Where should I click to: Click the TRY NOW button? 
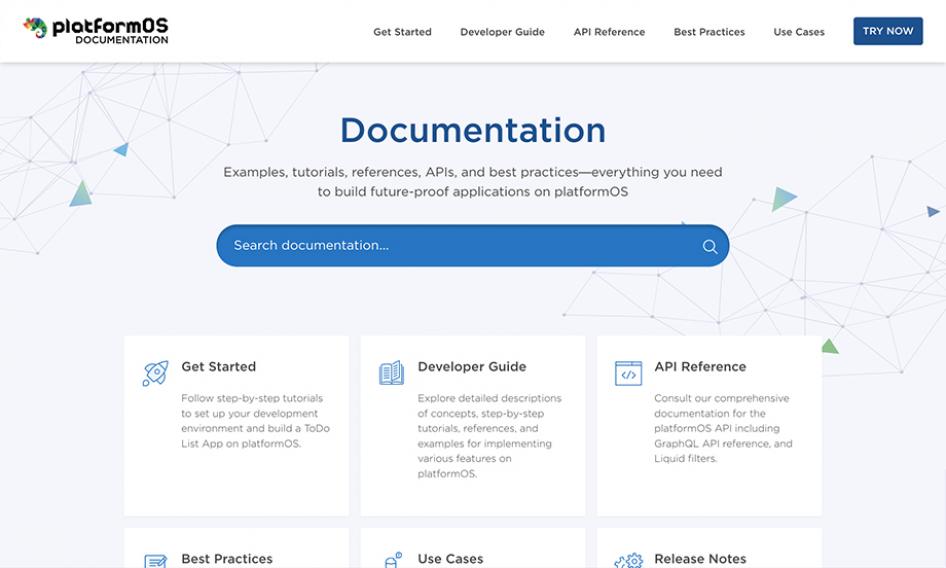[x=888, y=31]
